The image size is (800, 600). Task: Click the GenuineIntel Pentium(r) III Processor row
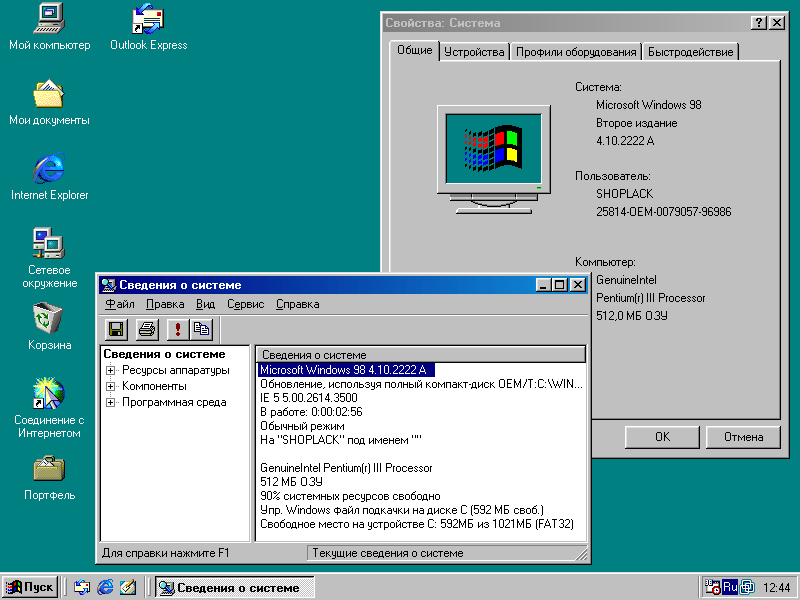(x=346, y=468)
